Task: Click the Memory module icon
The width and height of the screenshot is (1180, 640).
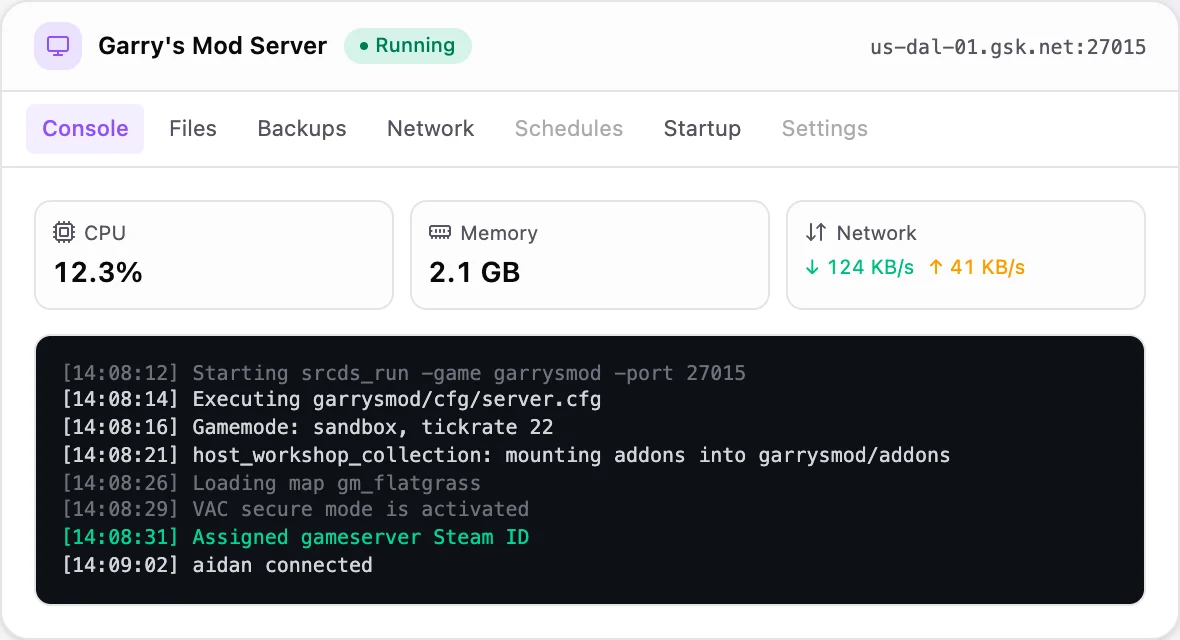Action: pyautogui.click(x=439, y=232)
